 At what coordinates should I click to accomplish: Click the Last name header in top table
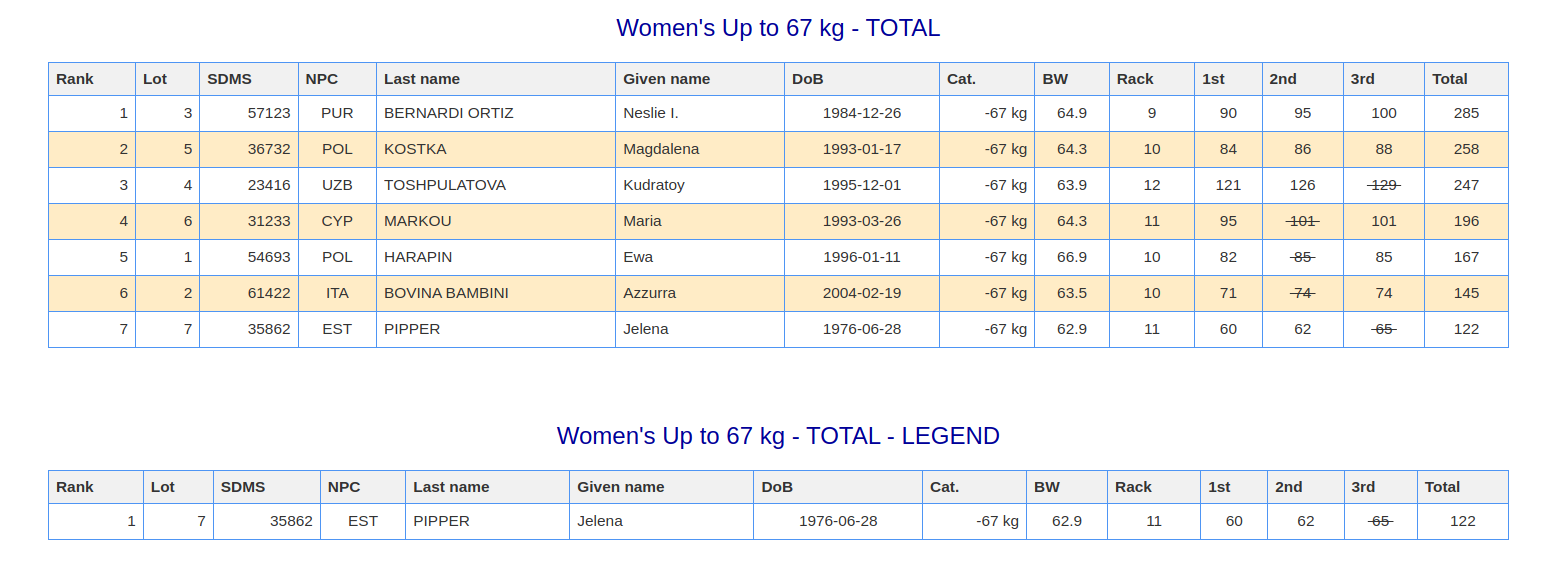422,79
